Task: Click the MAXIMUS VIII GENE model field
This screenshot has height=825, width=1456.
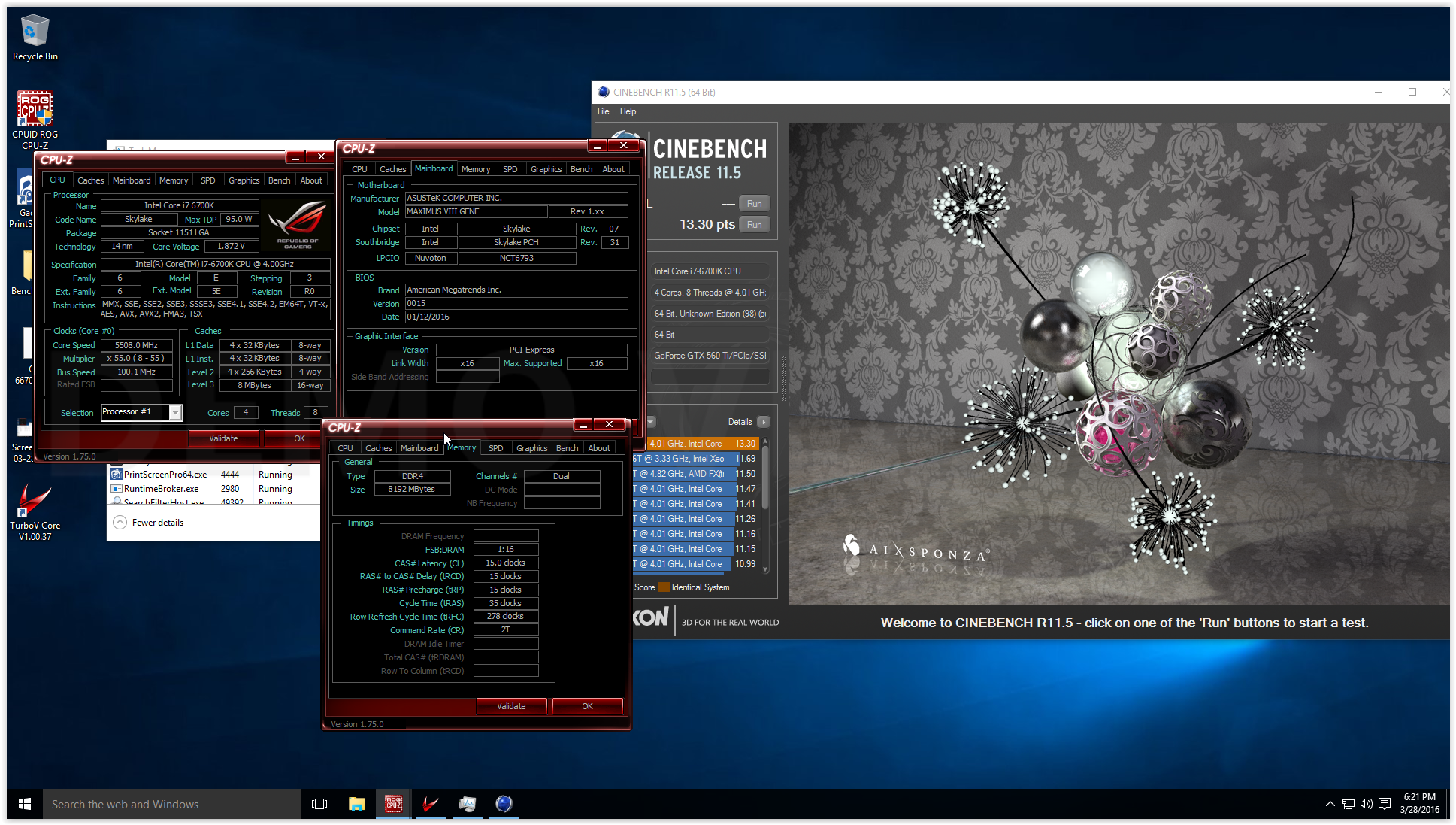Action: point(476,212)
